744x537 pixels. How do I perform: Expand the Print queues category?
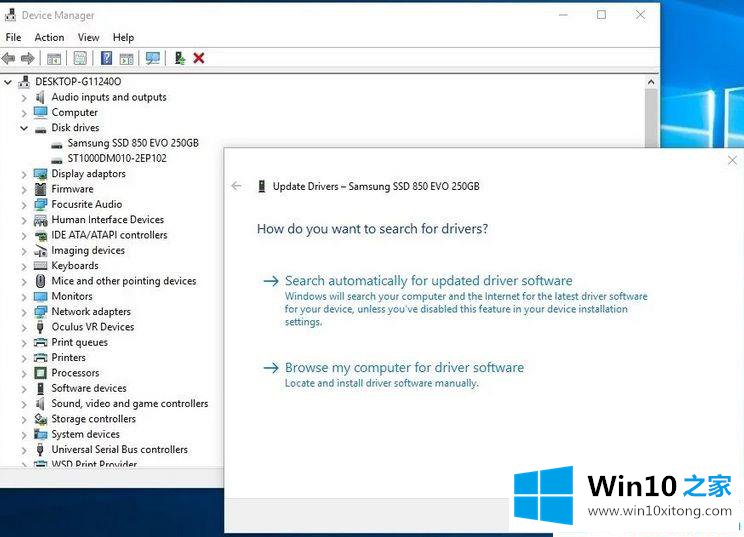[x=24, y=343]
